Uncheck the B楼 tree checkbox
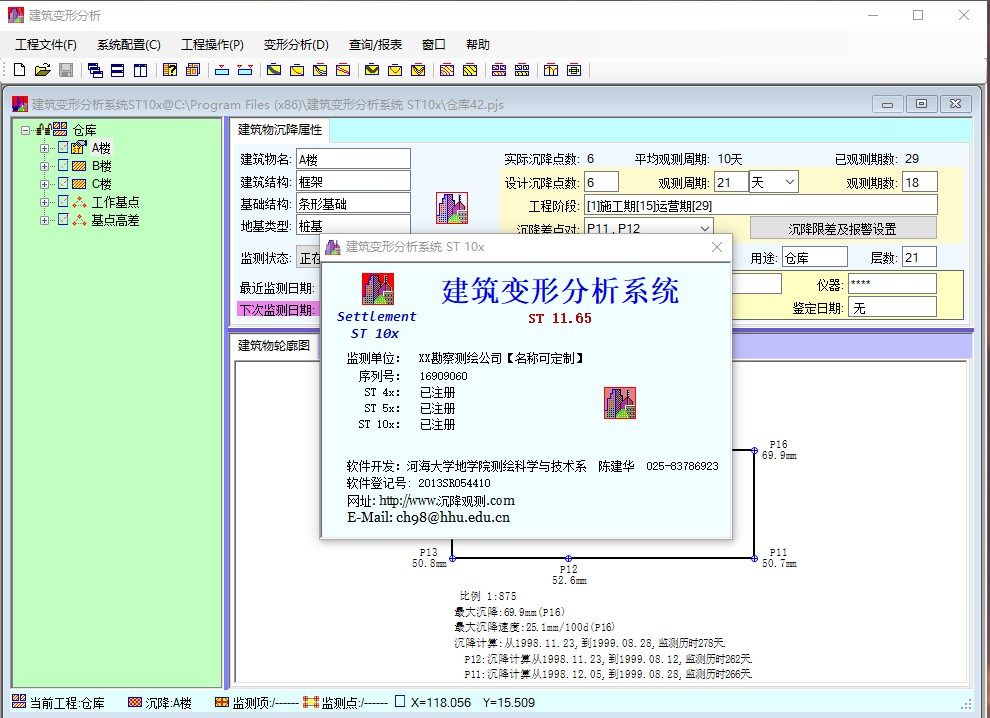Screen dimensions: 990x718 pyautogui.click(x=63, y=166)
